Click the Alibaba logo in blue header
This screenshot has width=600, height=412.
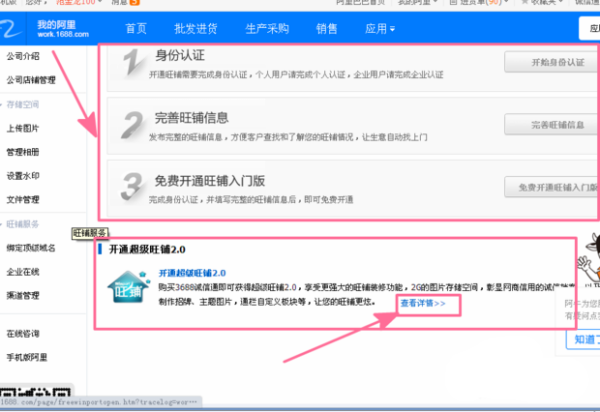tap(11, 28)
